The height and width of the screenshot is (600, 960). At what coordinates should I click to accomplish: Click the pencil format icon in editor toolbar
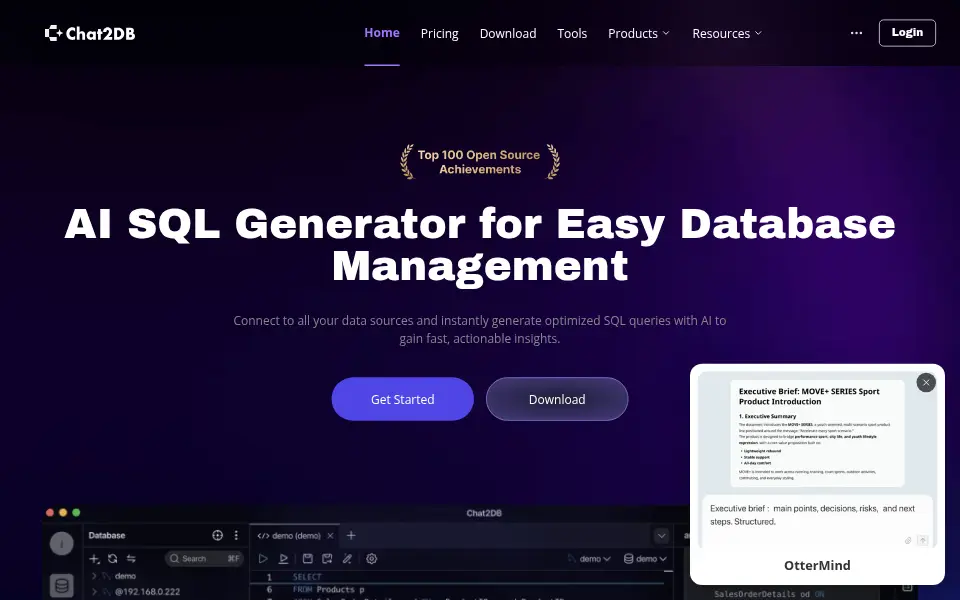[x=348, y=558]
